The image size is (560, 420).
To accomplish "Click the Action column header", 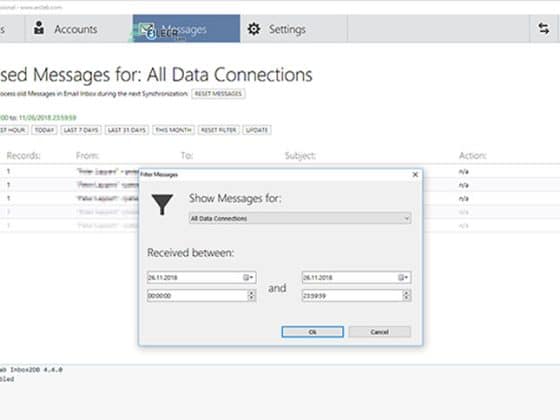I will coord(472,156).
